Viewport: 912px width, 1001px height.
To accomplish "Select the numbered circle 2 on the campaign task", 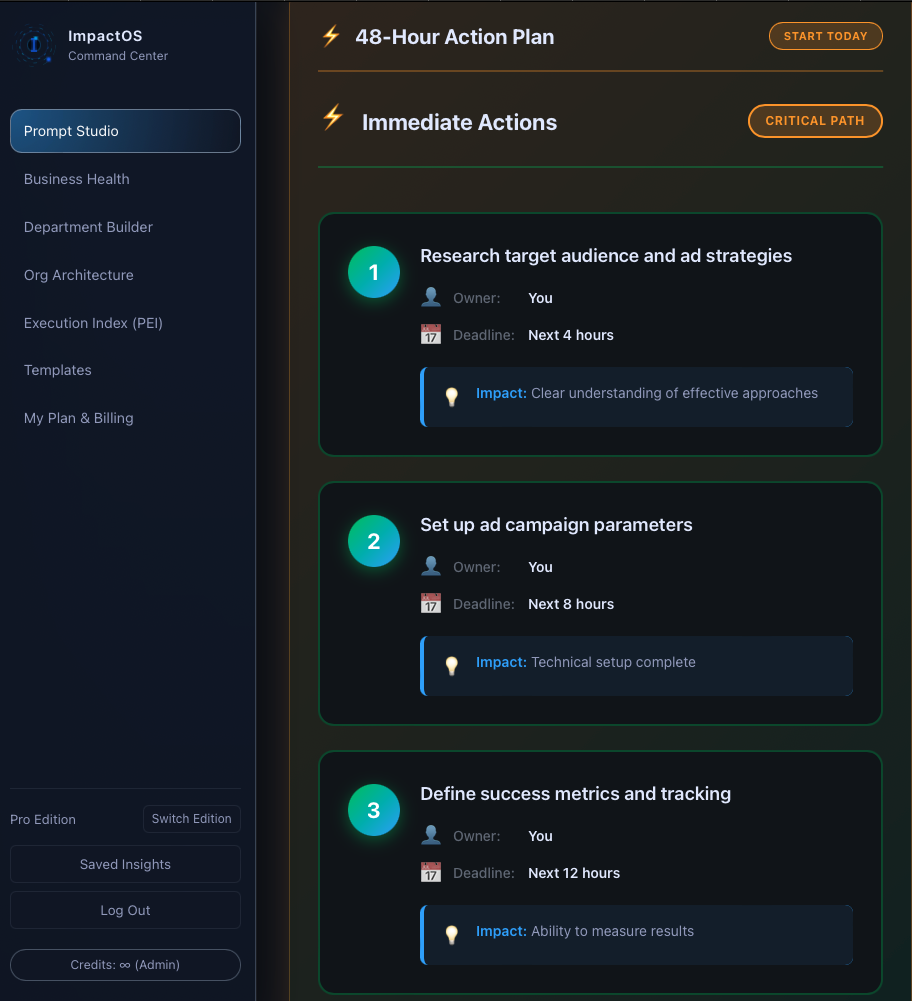I will pos(373,541).
